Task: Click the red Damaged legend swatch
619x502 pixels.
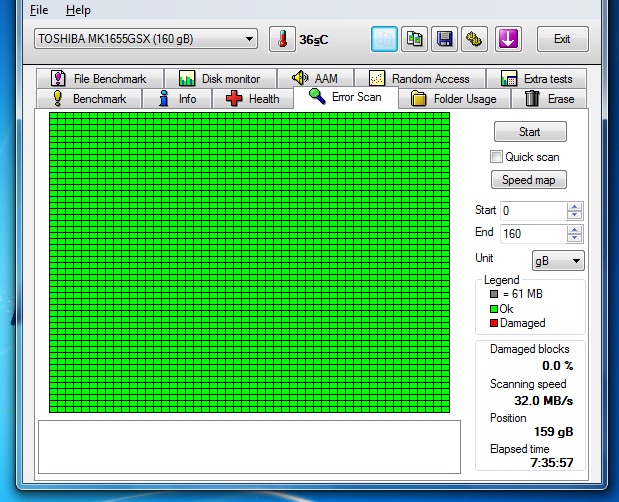Action: [x=494, y=323]
